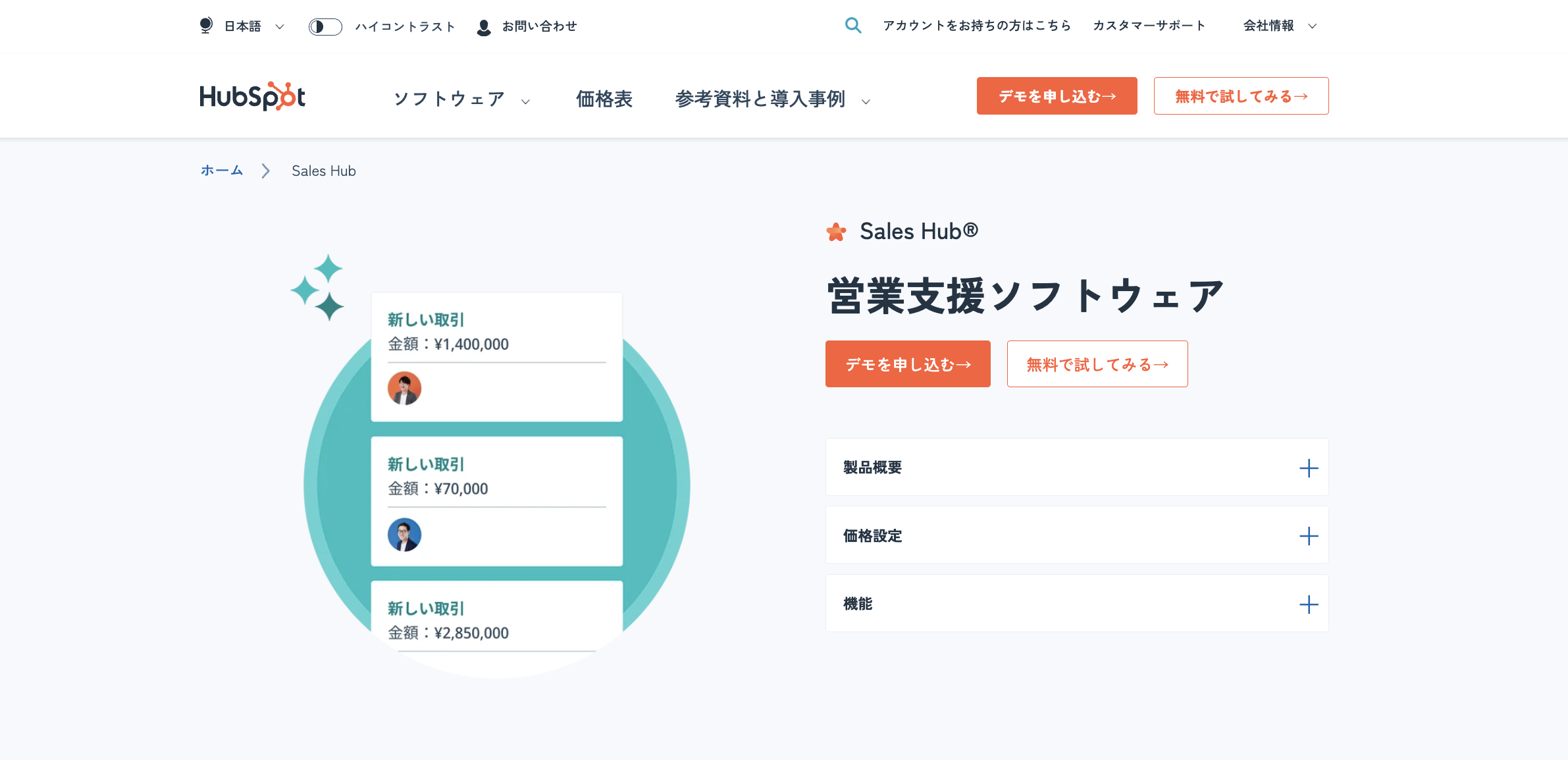Open the お問い合わせ link
The height and width of the screenshot is (760, 1568).
tap(539, 26)
